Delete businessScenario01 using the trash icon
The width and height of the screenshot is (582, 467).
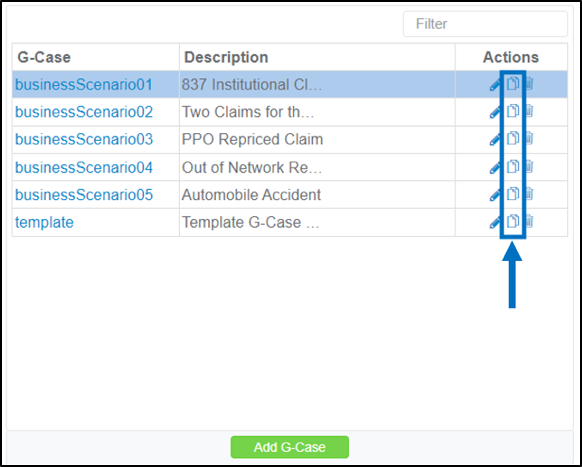(x=529, y=84)
